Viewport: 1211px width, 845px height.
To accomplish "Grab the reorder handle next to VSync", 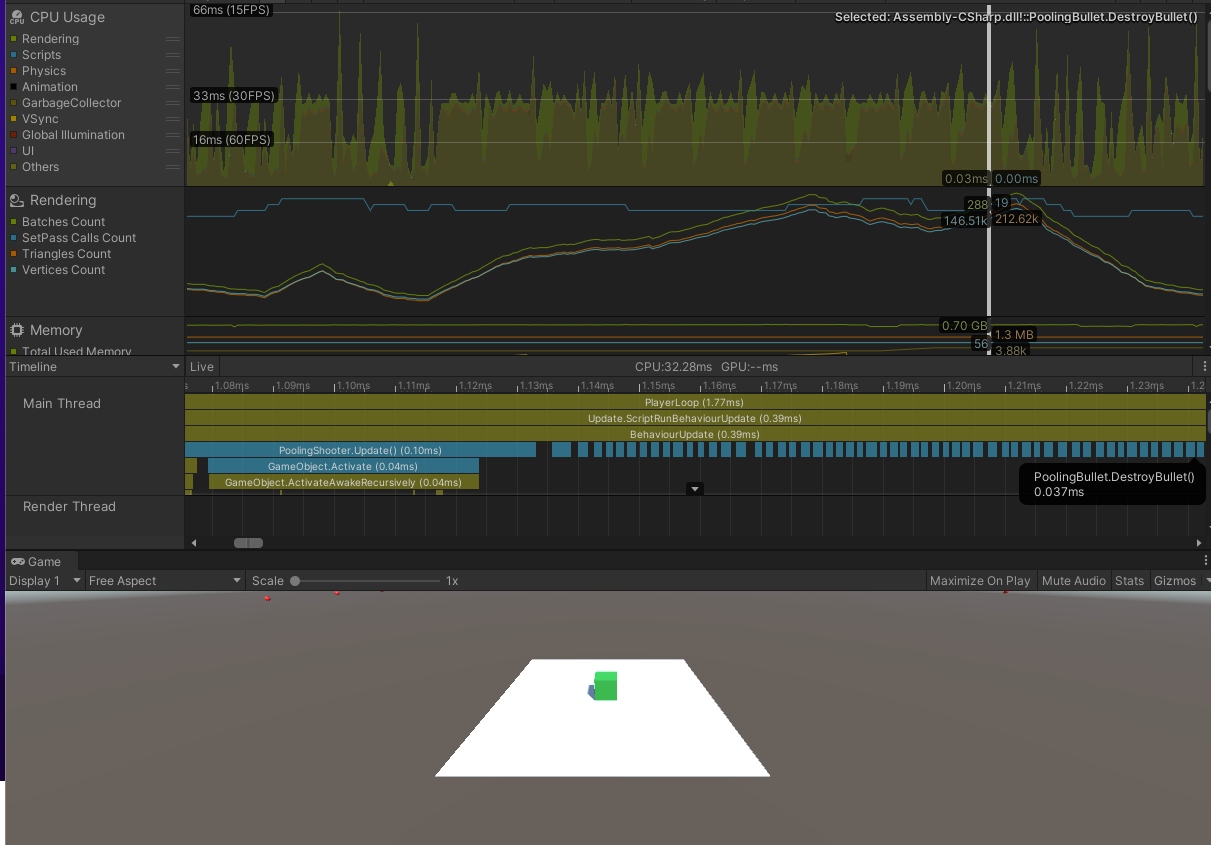I will click(173, 119).
